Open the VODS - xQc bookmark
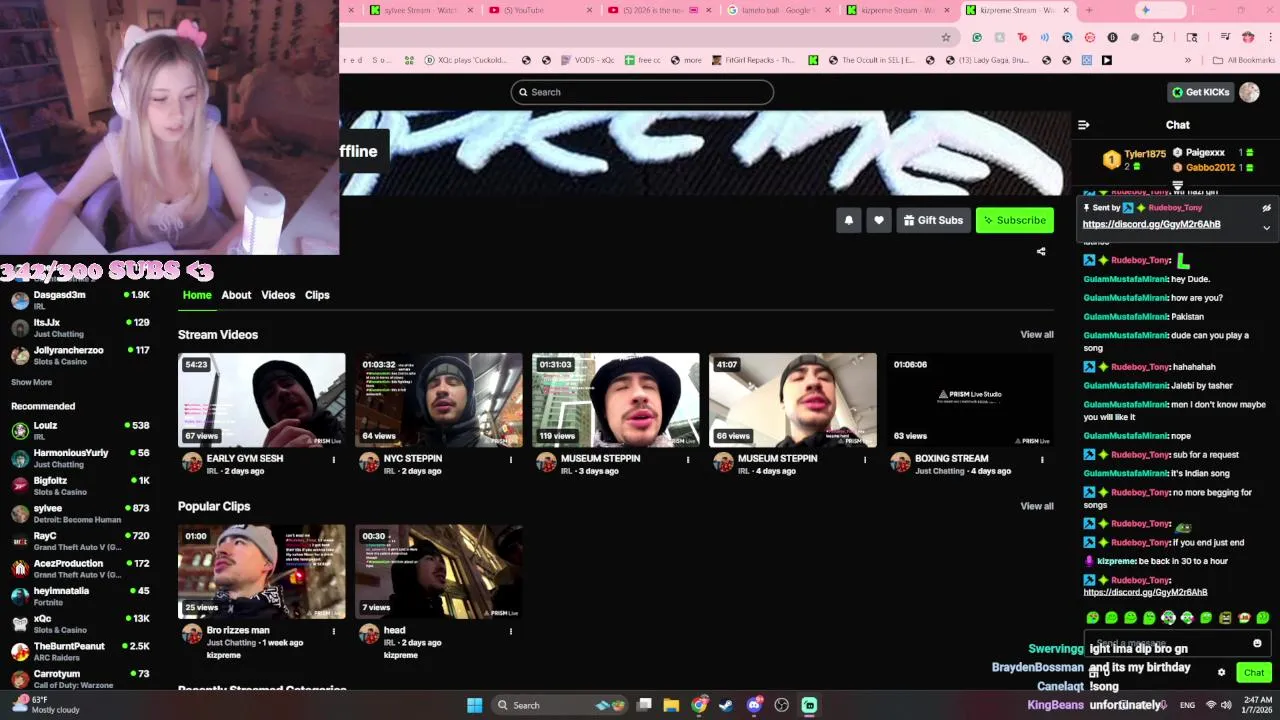This screenshot has height=720, width=1280. 586,60
